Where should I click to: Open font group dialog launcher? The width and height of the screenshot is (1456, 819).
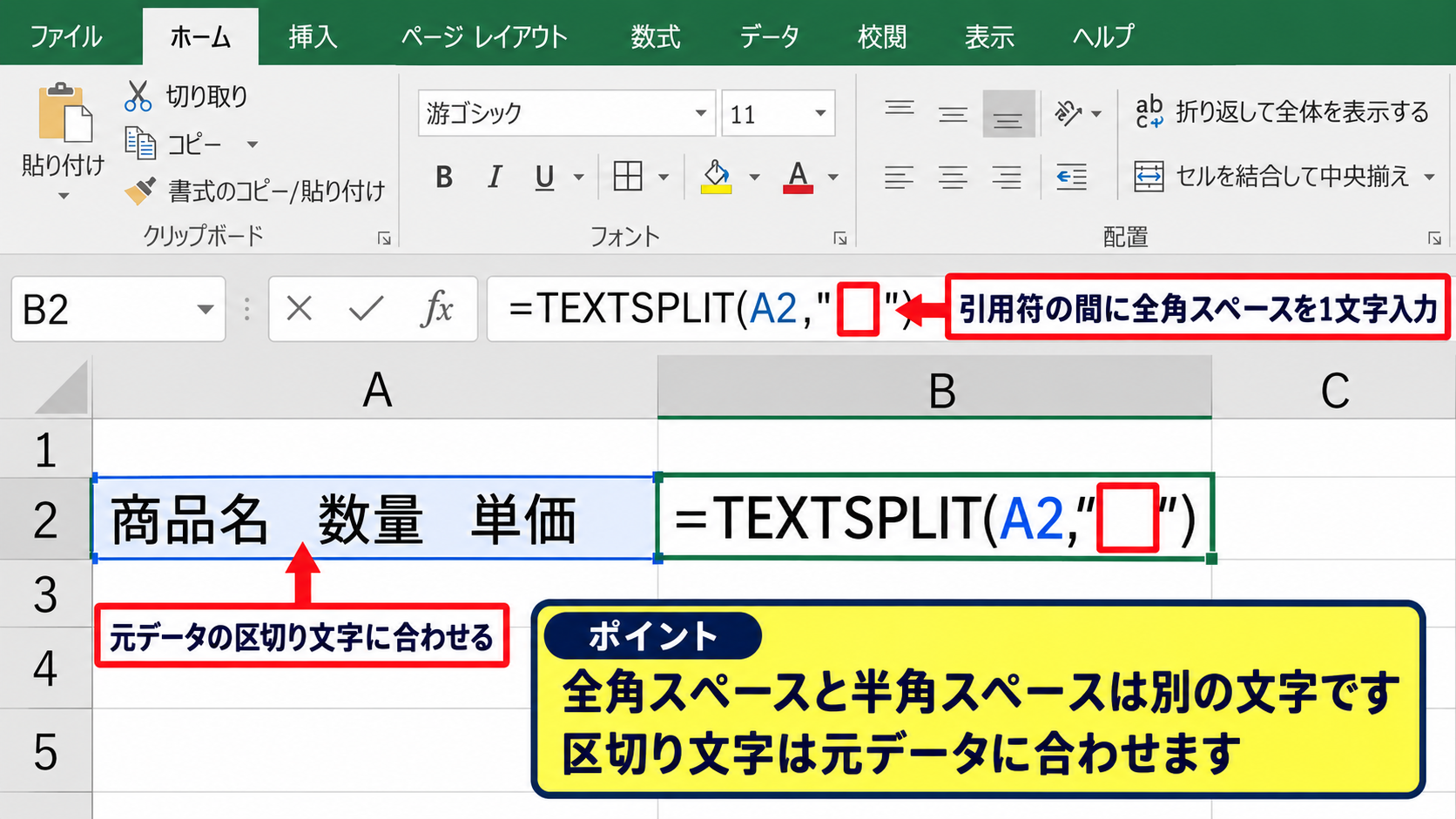840,238
